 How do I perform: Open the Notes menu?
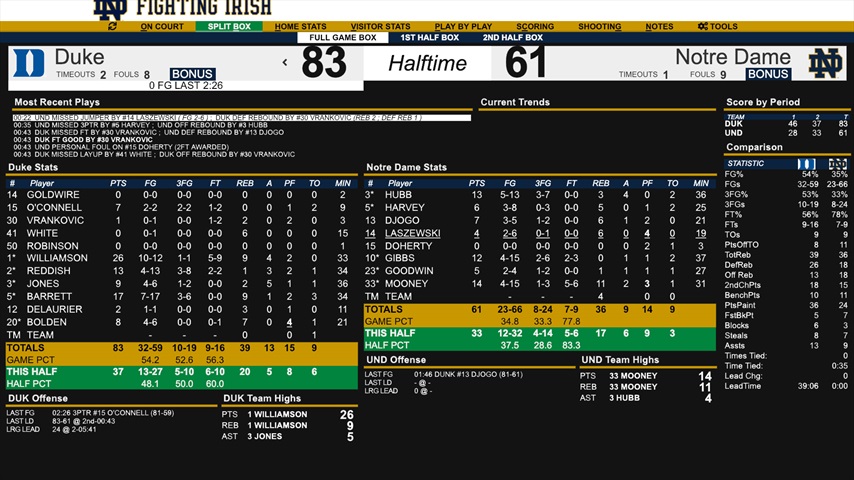coord(659,27)
